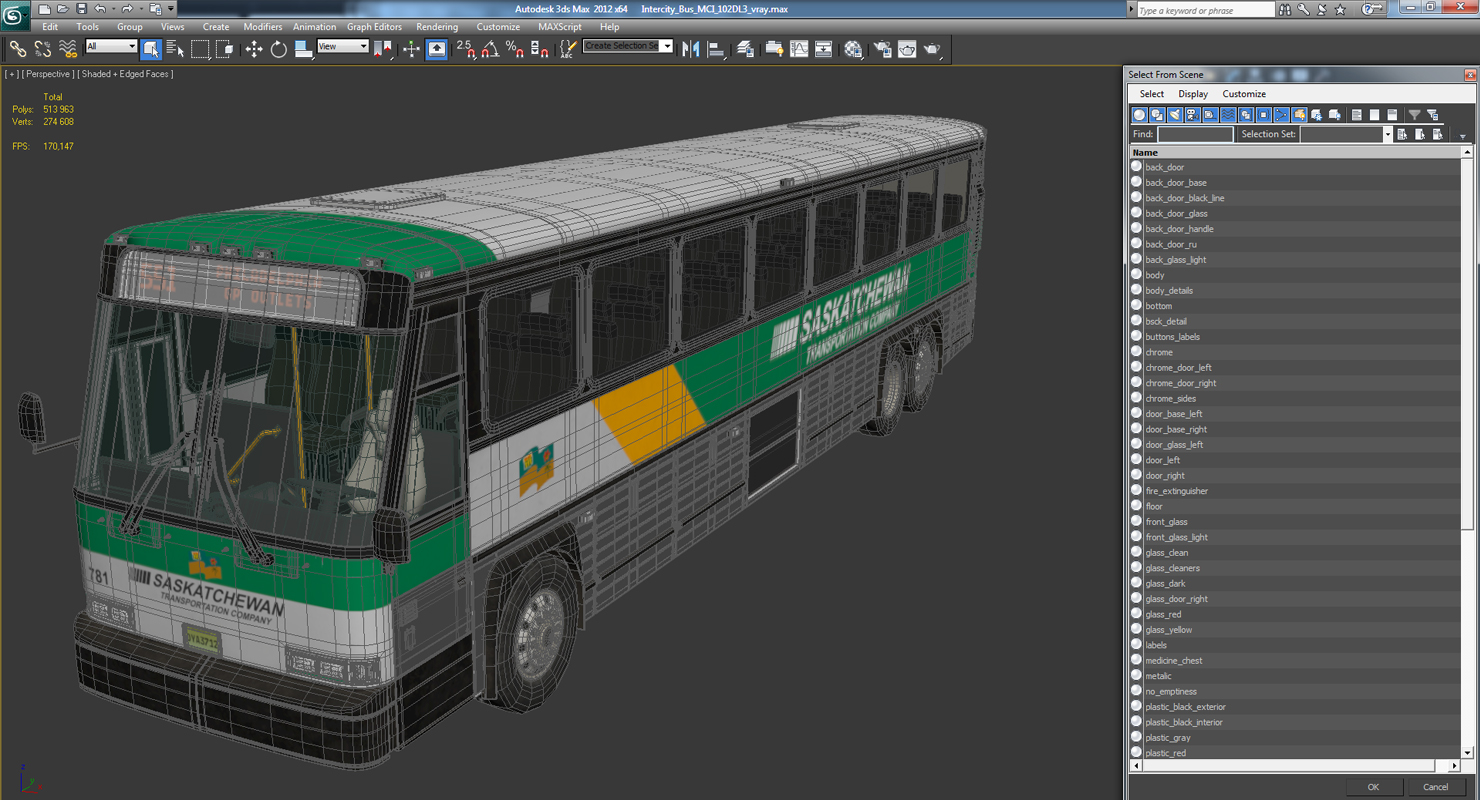
Task: Open Shaded + Edged Faces viewport menu
Action: pyautogui.click(x=127, y=74)
